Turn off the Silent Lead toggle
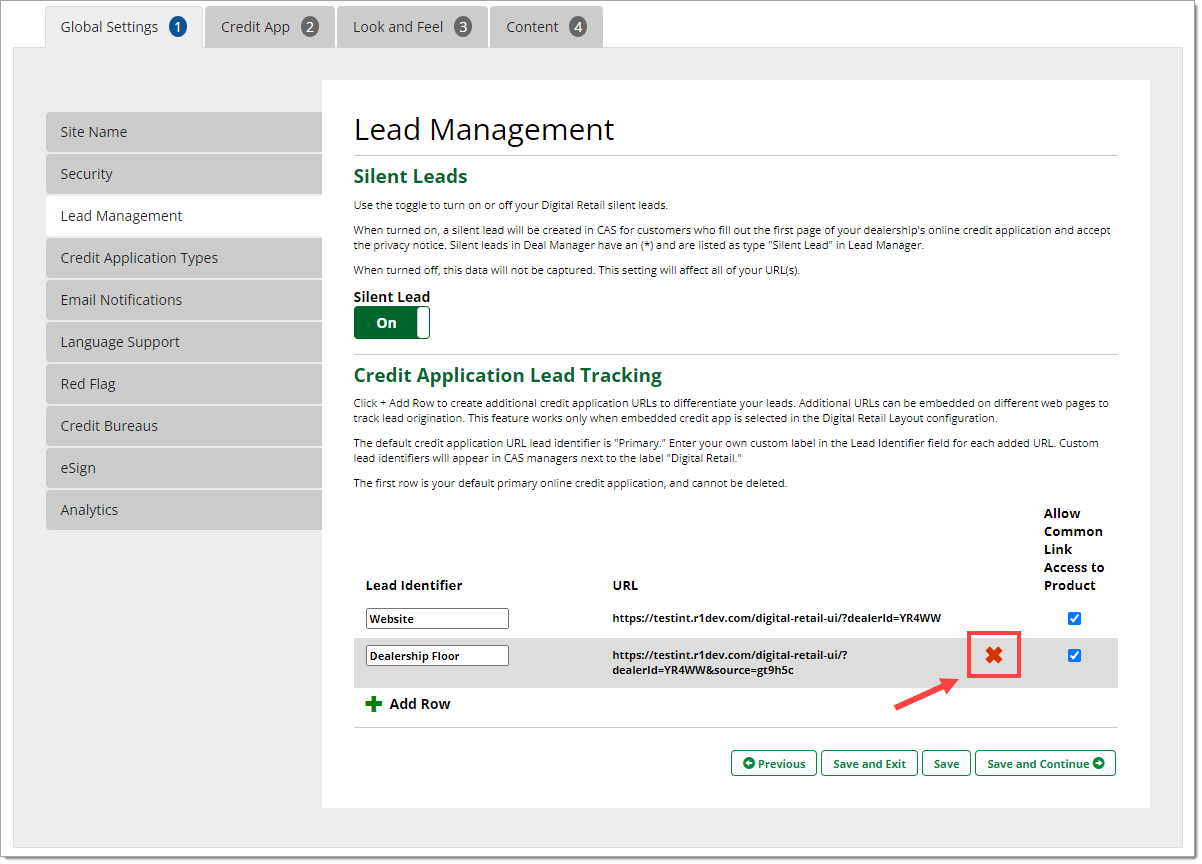This screenshot has width=1202, height=864. [392, 323]
